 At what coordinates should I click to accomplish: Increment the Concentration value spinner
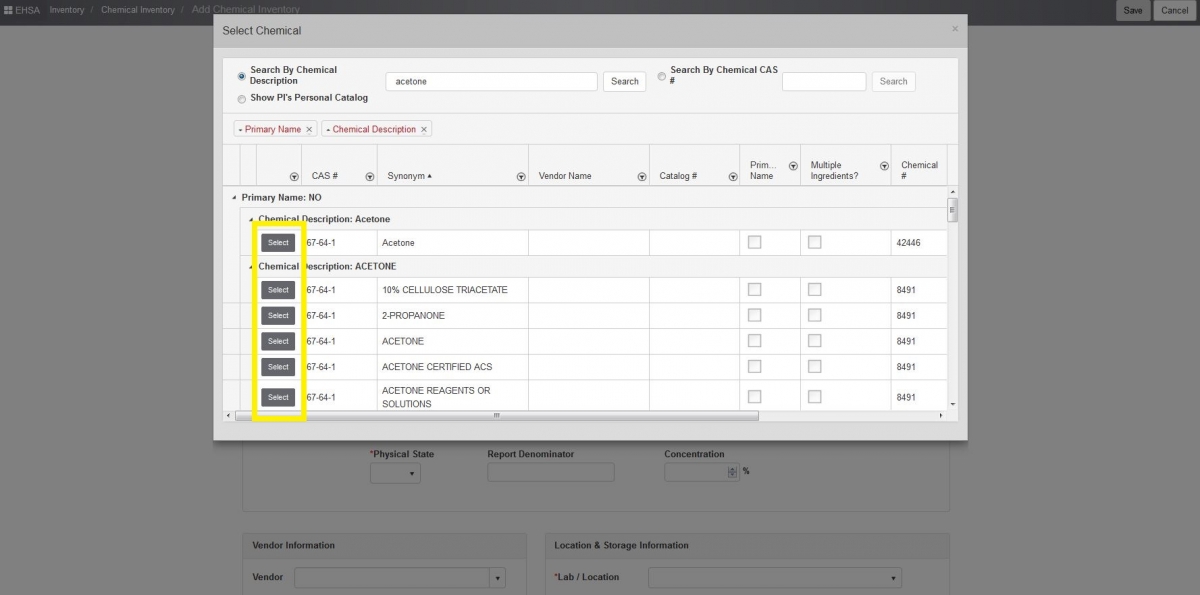pos(731,468)
